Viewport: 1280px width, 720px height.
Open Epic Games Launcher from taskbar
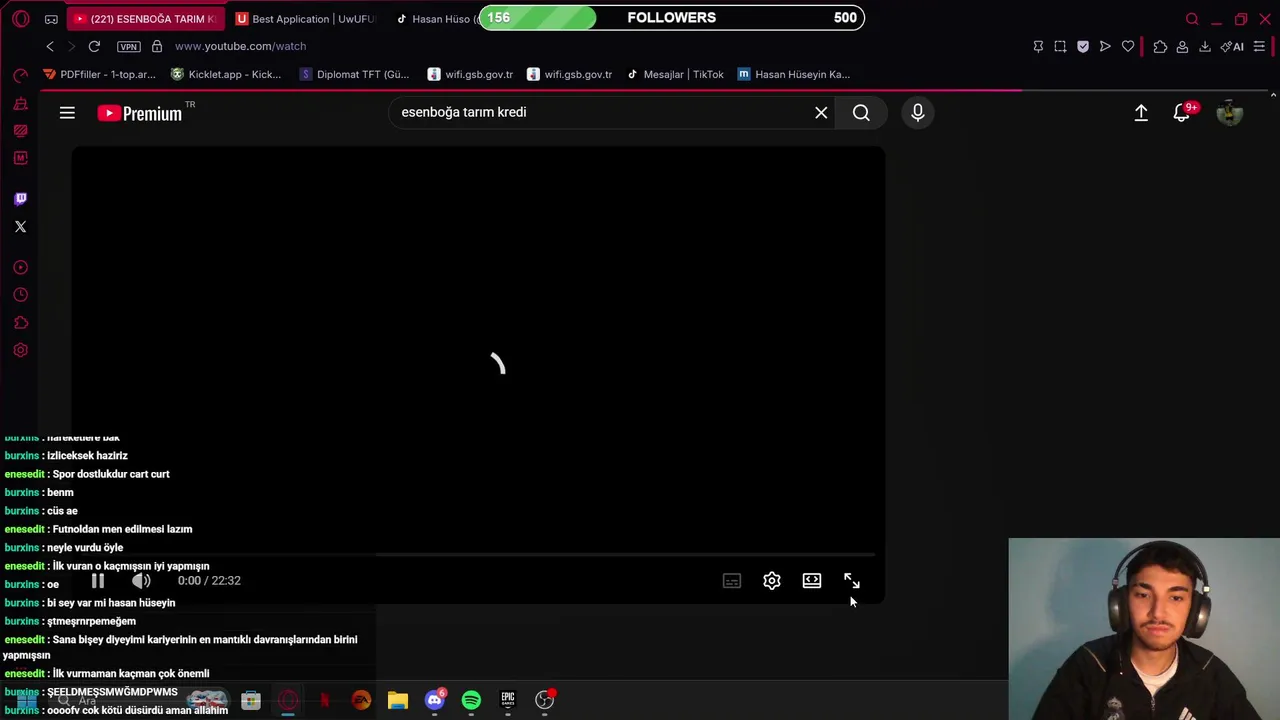click(x=508, y=700)
